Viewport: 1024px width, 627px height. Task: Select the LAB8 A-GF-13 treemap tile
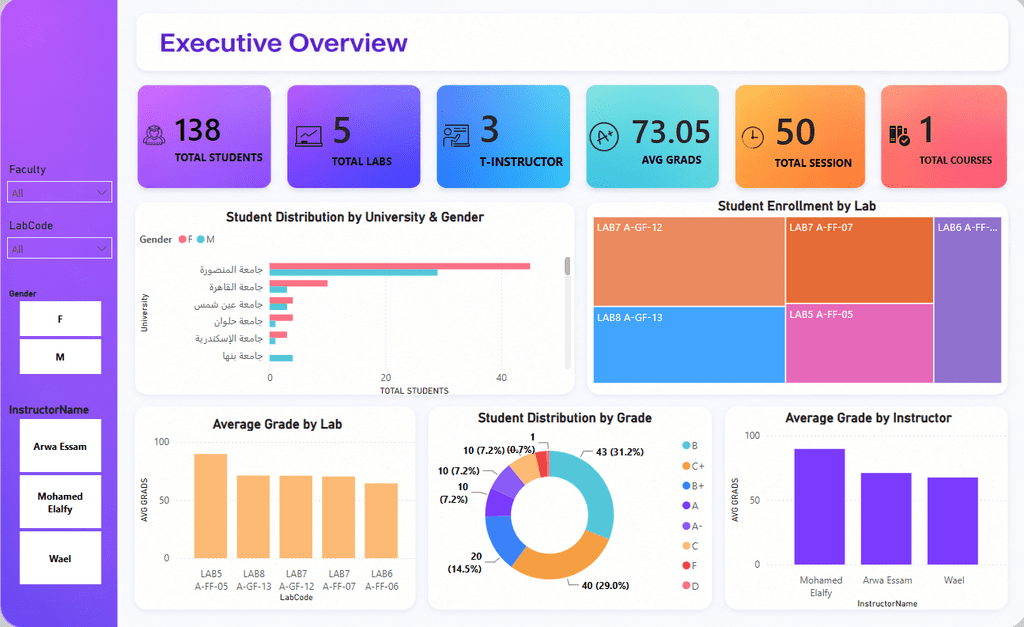point(689,345)
